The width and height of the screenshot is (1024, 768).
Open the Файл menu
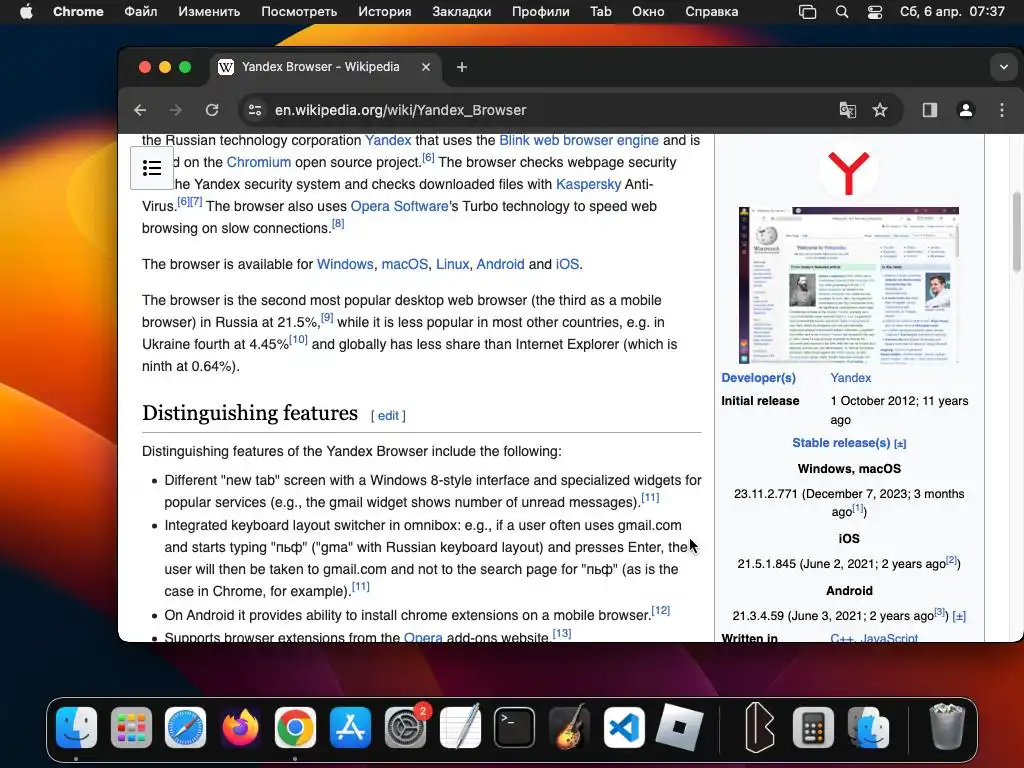point(140,12)
